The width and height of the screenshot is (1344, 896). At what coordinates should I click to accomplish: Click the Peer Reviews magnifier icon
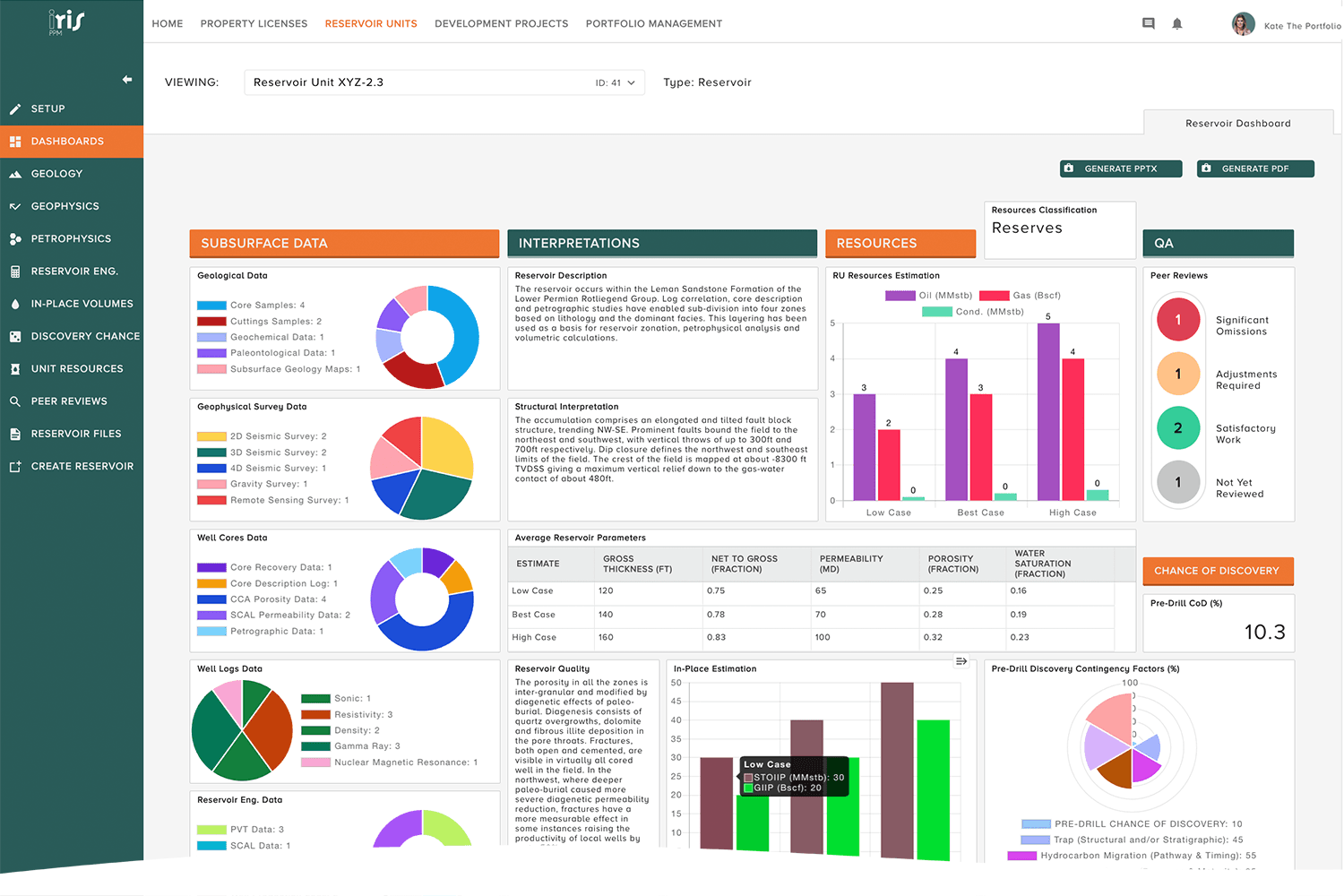click(15, 401)
